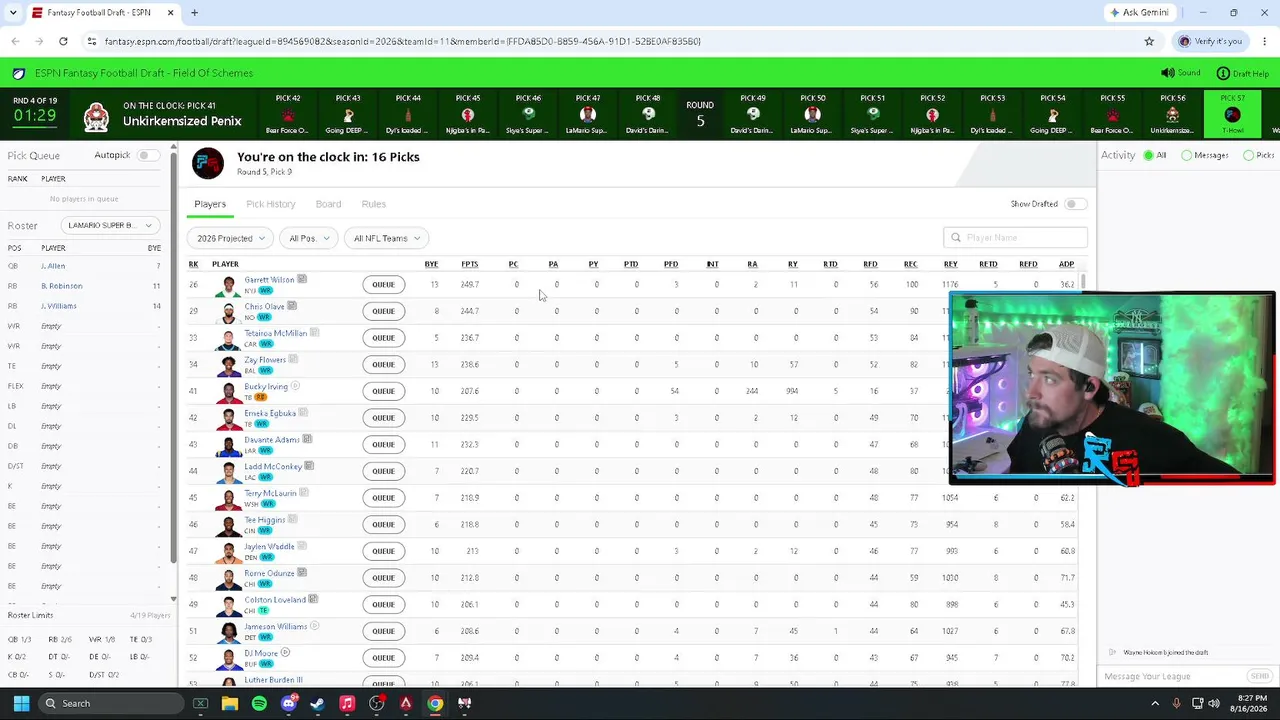Open the Windows Start menu
The height and width of the screenshot is (720, 1280).
click(x=21, y=703)
